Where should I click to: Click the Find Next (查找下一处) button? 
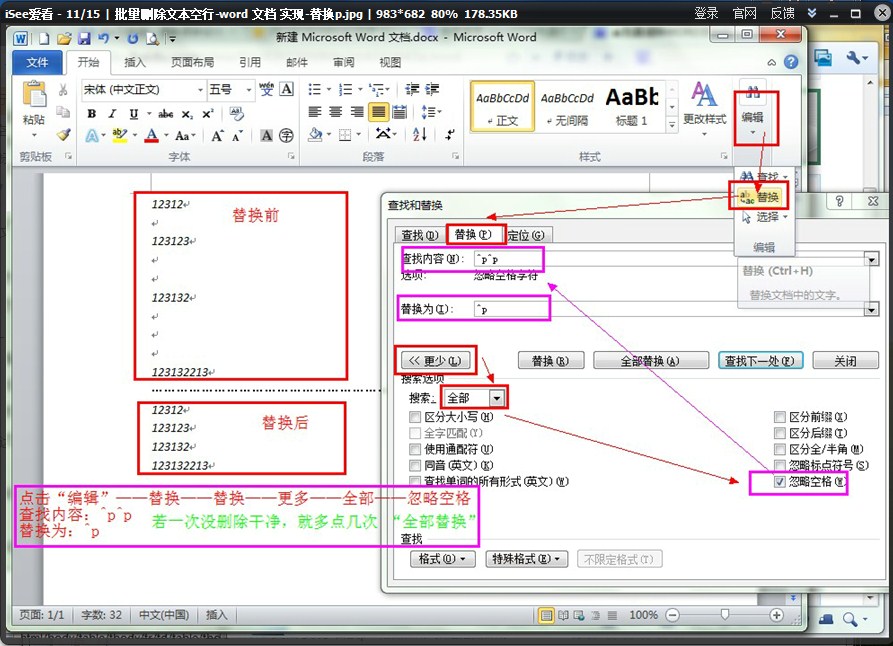point(760,361)
